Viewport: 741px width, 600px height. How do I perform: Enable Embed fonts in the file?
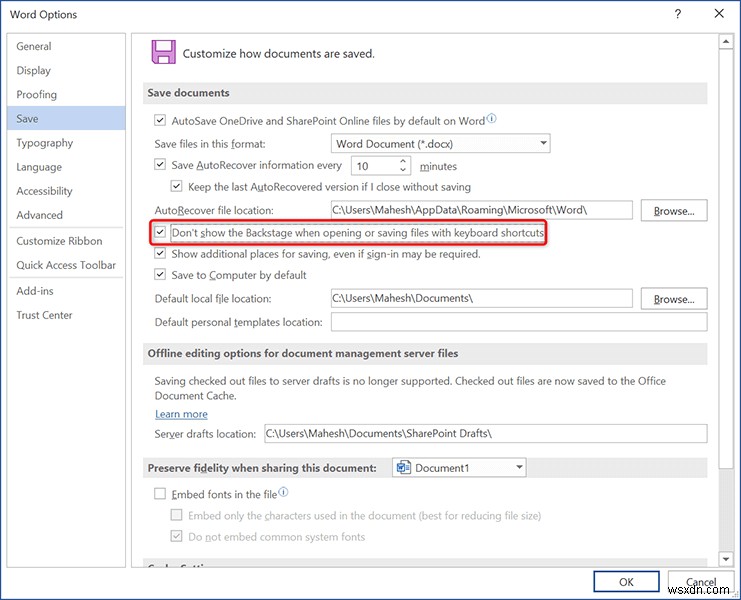[x=160, y=494]
